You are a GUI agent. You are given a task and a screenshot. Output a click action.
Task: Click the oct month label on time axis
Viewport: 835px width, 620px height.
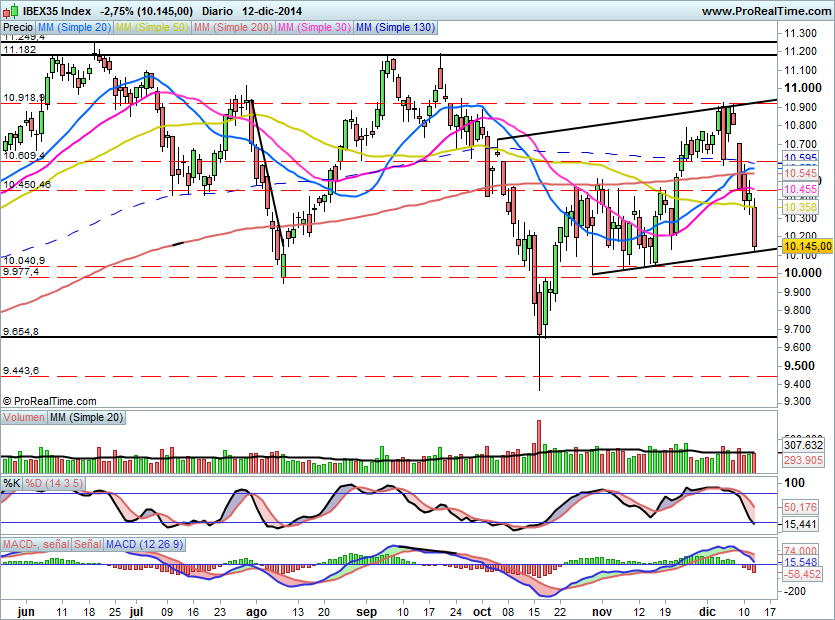(x=482, y=611)
